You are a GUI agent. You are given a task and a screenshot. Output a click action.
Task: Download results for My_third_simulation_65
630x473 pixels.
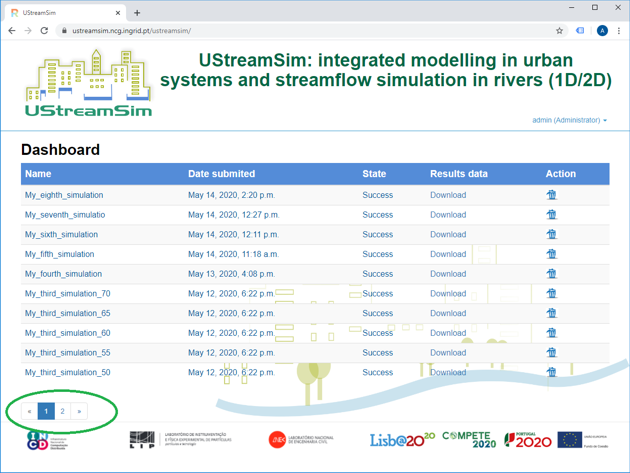click(448, 313)
